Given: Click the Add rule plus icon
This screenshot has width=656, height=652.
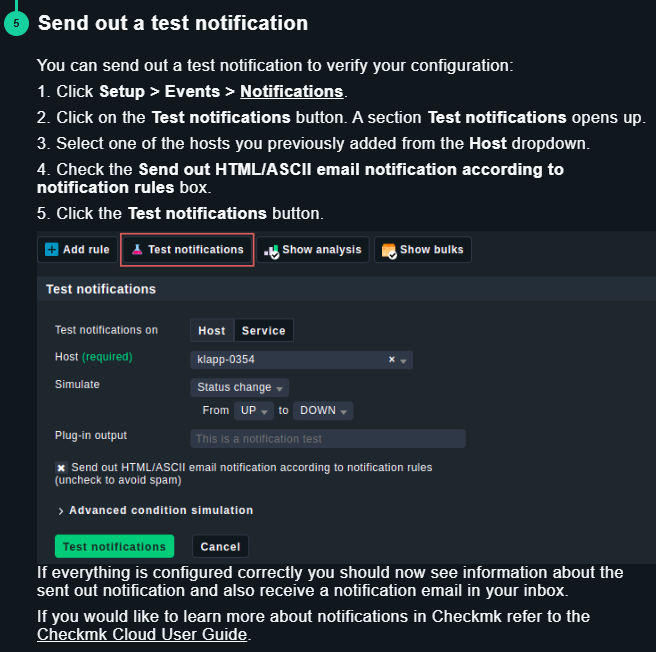Looking at the screenshot, I should [x=52, y=250].
